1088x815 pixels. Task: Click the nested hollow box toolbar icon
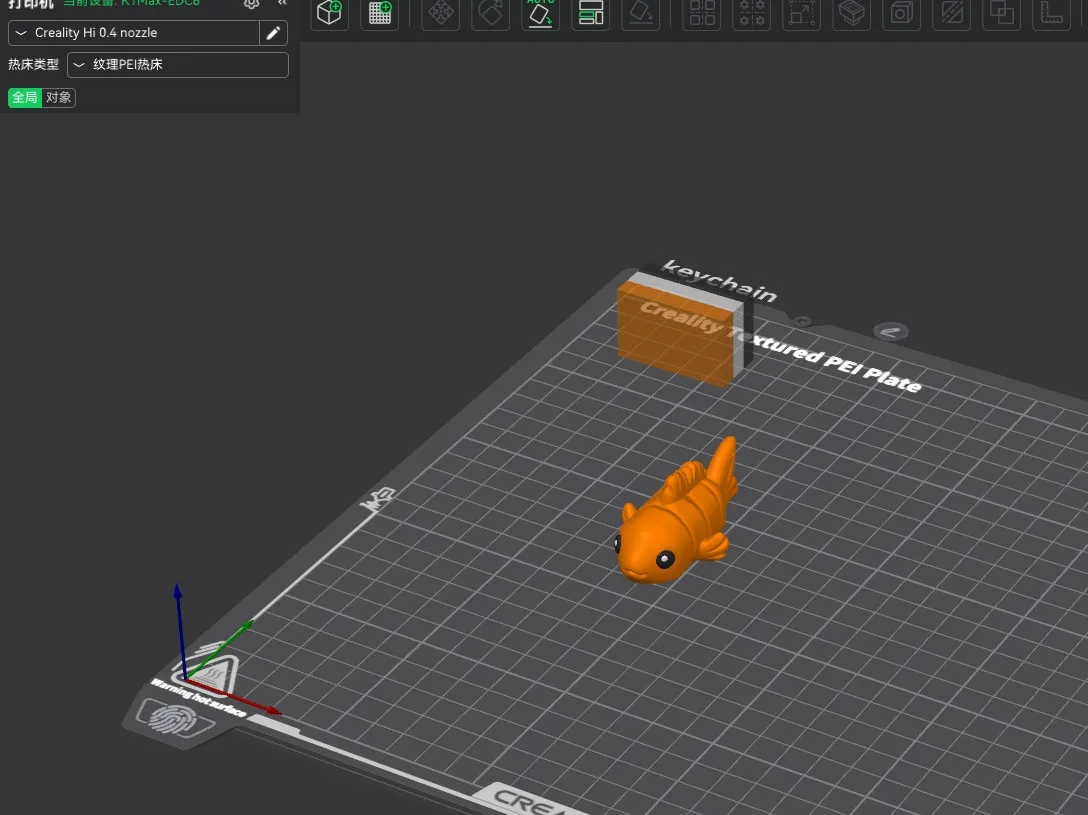[x=851, y=12]
